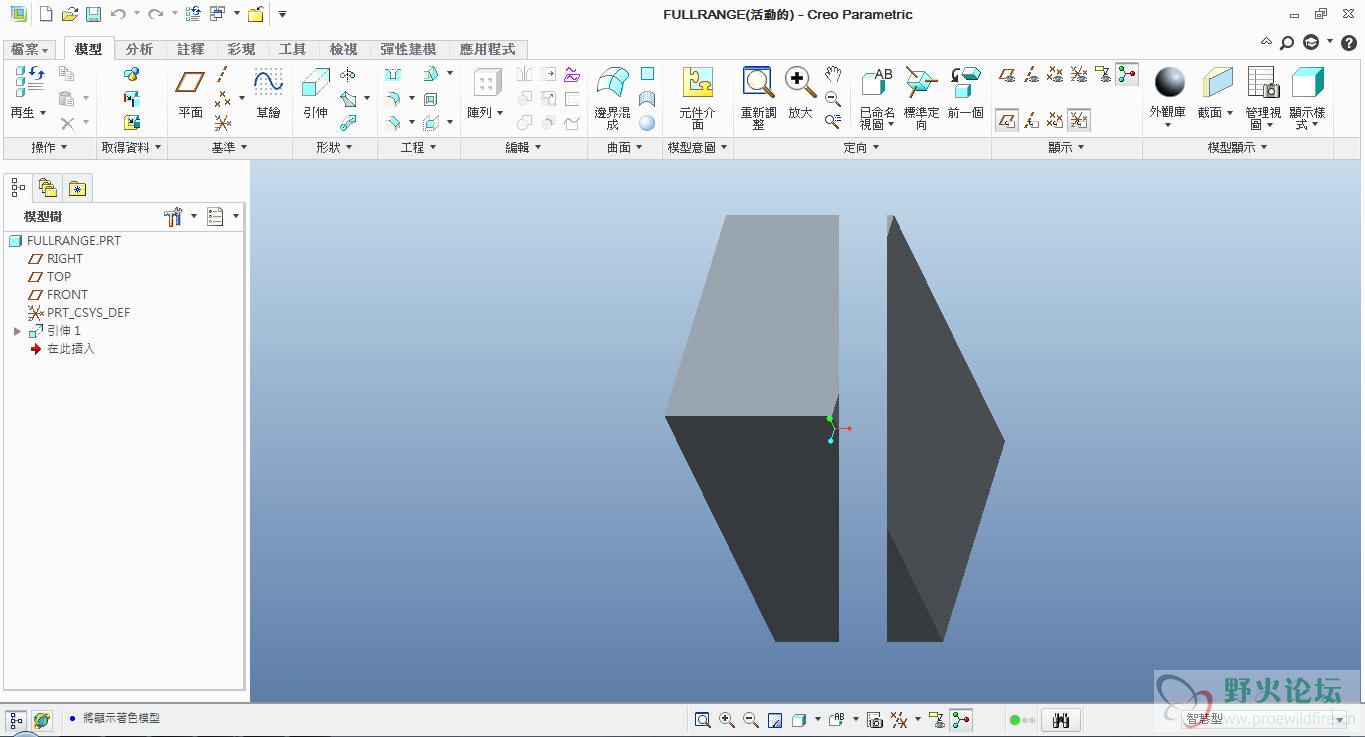
Task: Open the folder browser navigator tab
Action: coord(47,188)
